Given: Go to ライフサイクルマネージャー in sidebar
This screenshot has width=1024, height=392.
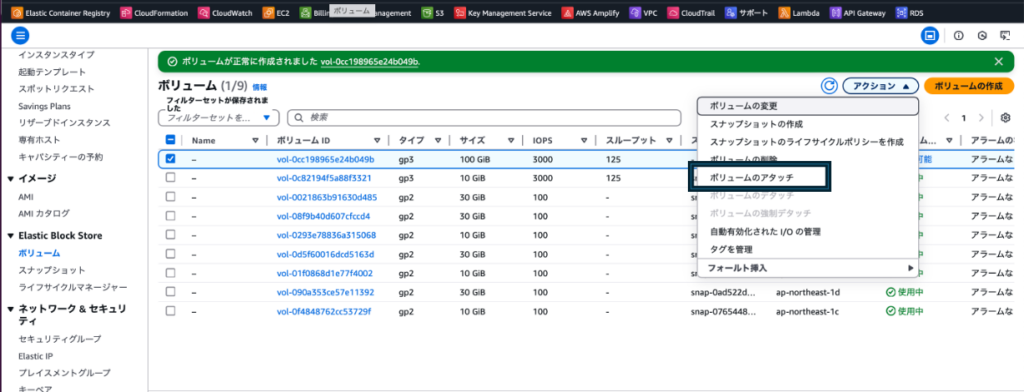Looking at the screenshot, I should click(72, 287).
